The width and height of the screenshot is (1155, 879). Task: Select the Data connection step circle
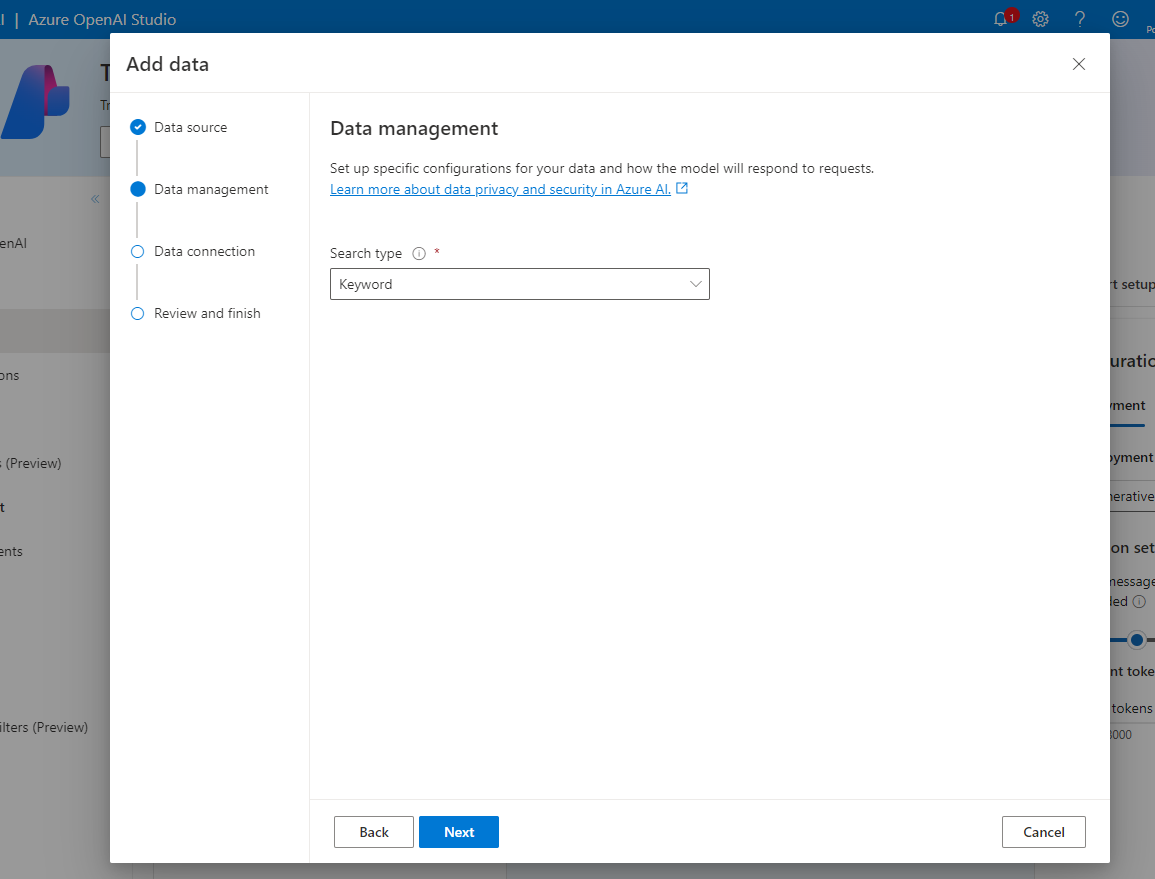(x=137, y=251)
